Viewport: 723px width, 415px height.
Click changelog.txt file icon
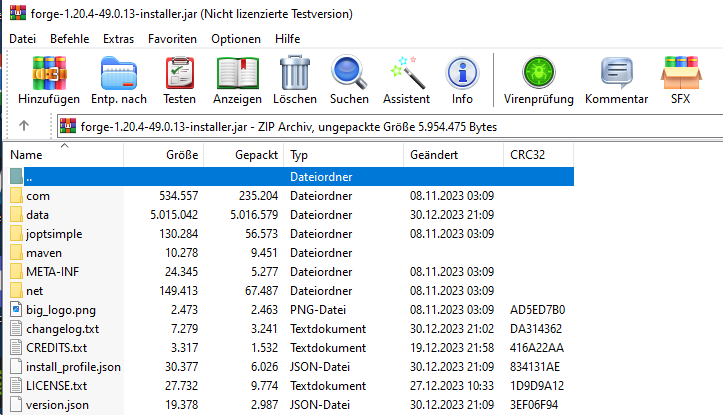click(x=16, y=328)
